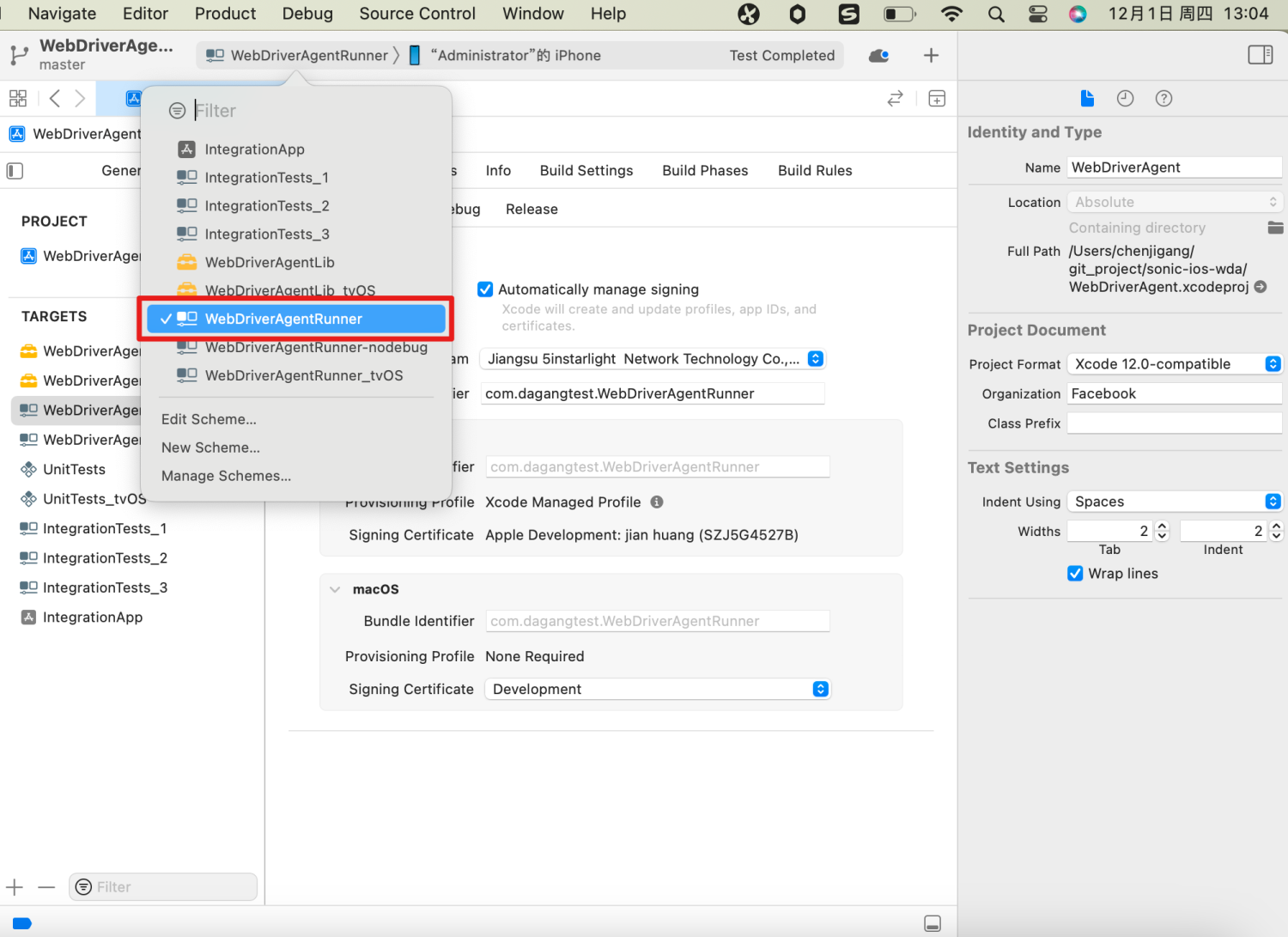Go forward with the right chevron
The width and height of the screenshot is (1288, 937).
coord(80,99)
